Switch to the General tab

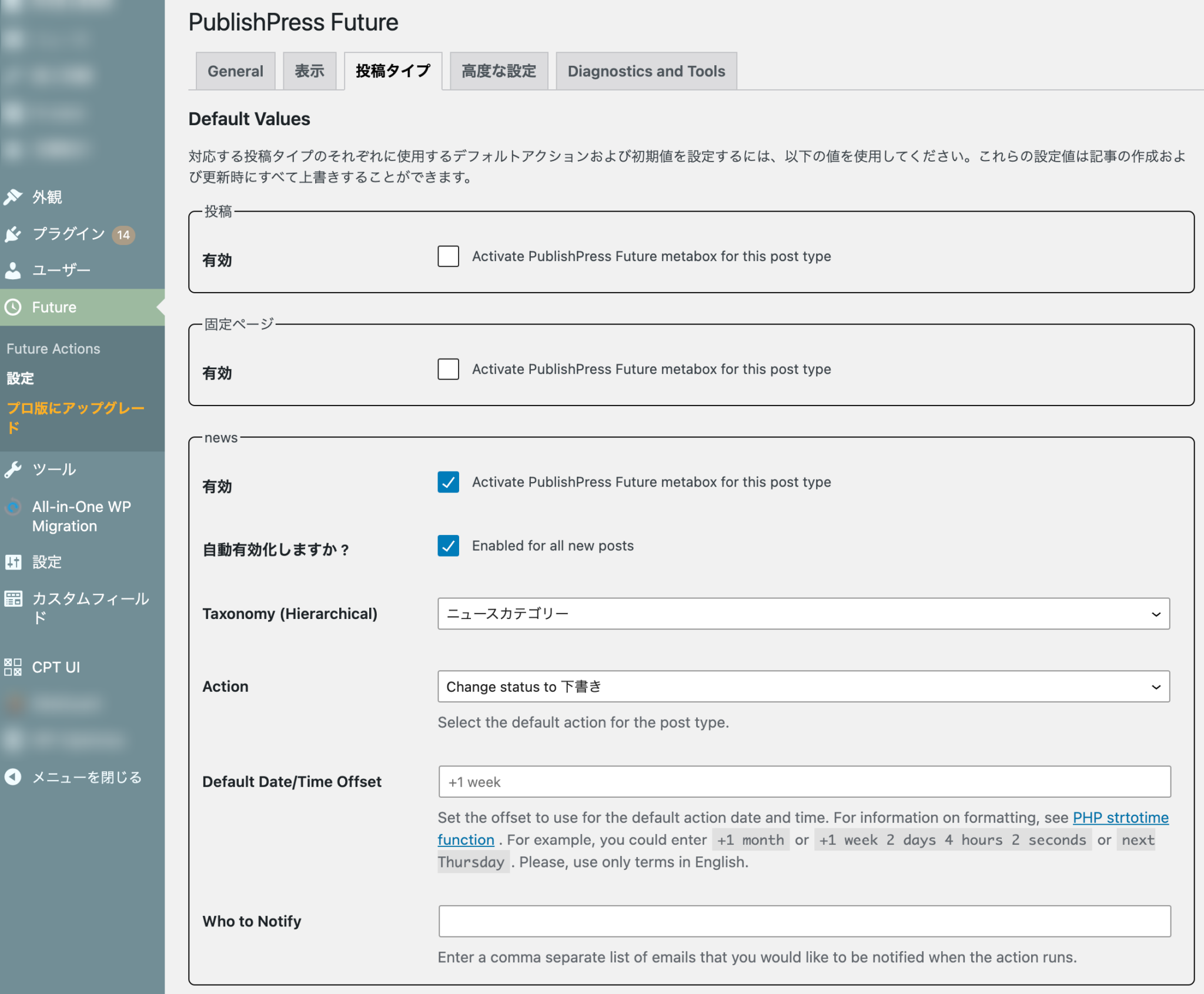point(235,71)
